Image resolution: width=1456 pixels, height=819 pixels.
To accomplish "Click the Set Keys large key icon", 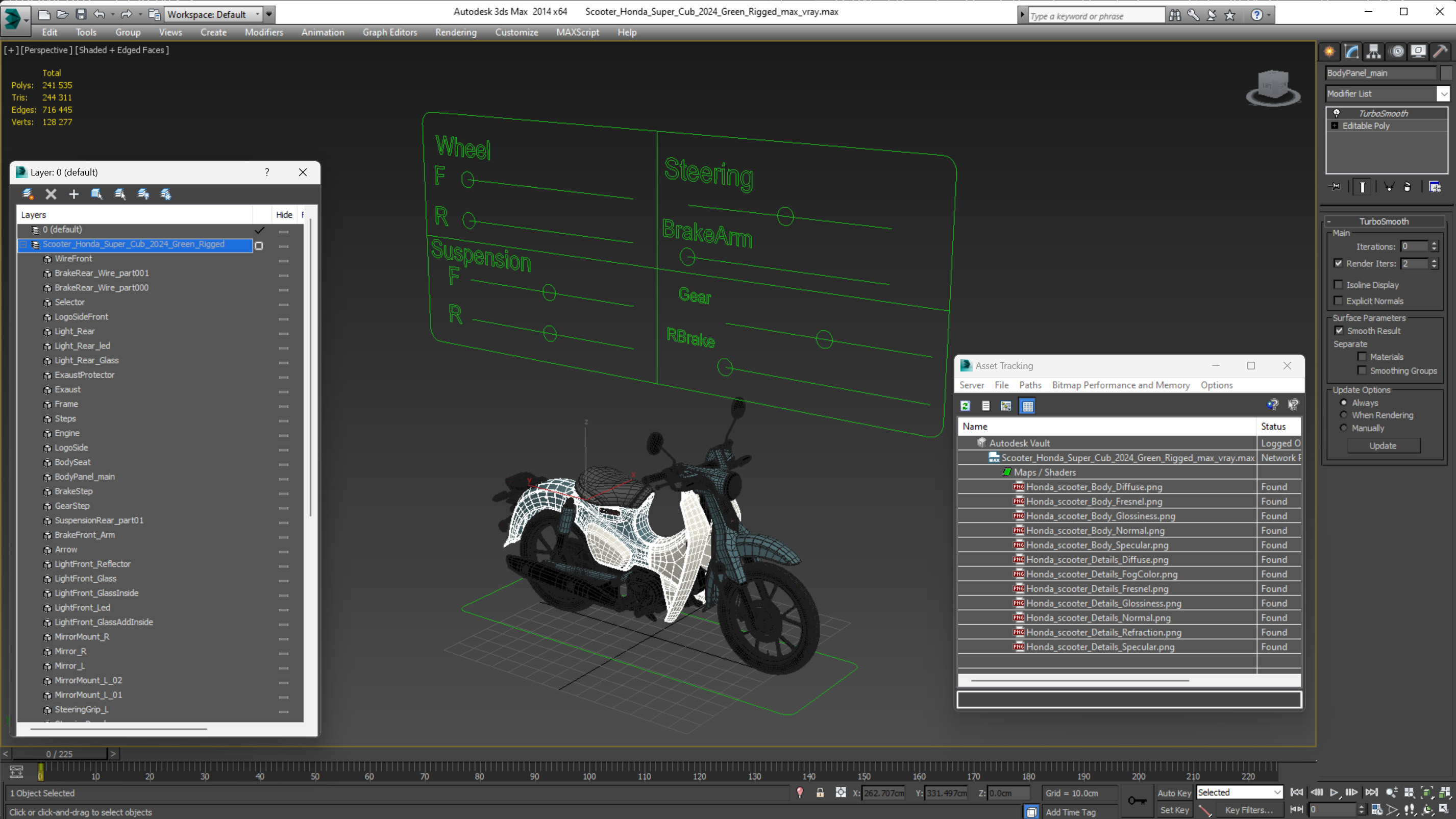I will click(1137, 800).
